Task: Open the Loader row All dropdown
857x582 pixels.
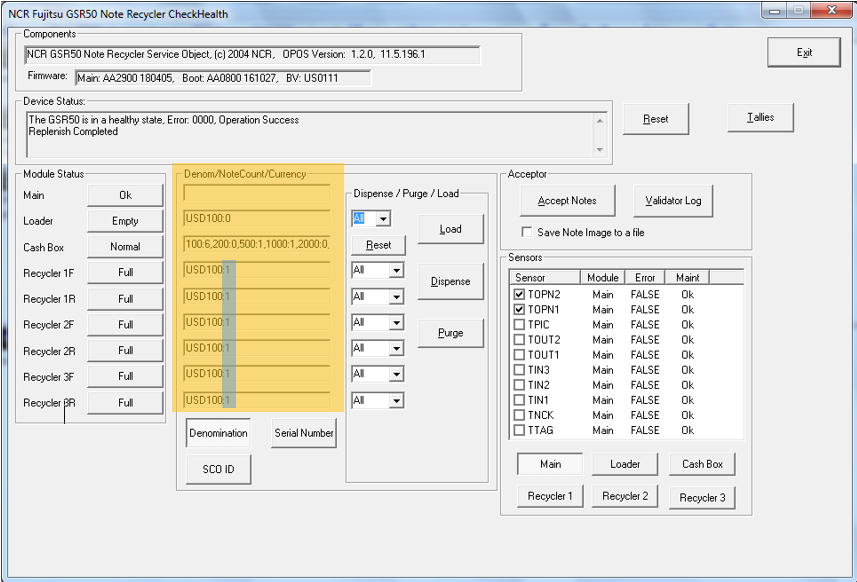Action: click(383, 219)
